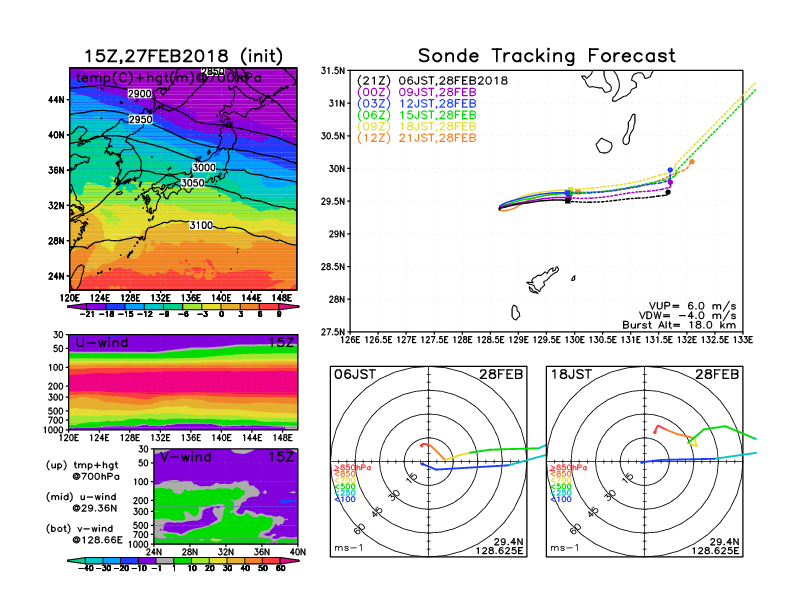The width and height of the screenshot is (792, 612).
Task: Click the '15Z' stamp in the V-wind panel
Action: tap(280, 457)
